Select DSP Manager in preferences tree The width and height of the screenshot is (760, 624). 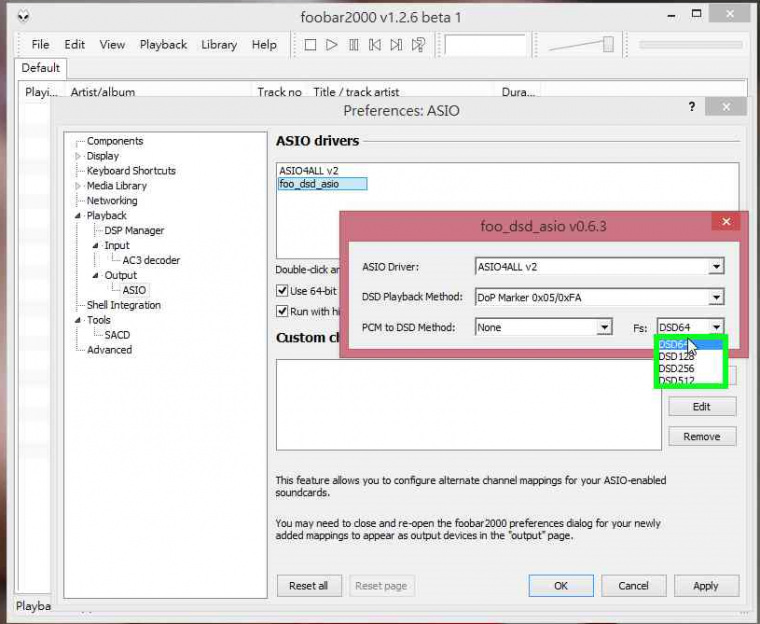134,231
